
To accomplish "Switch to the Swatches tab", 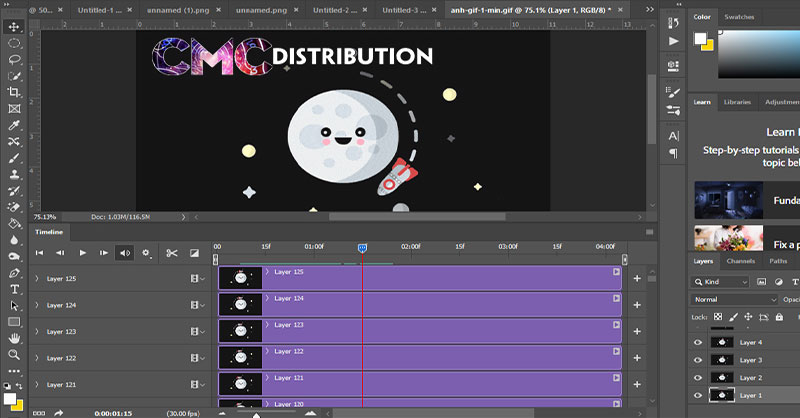I will tap(739, 17).
